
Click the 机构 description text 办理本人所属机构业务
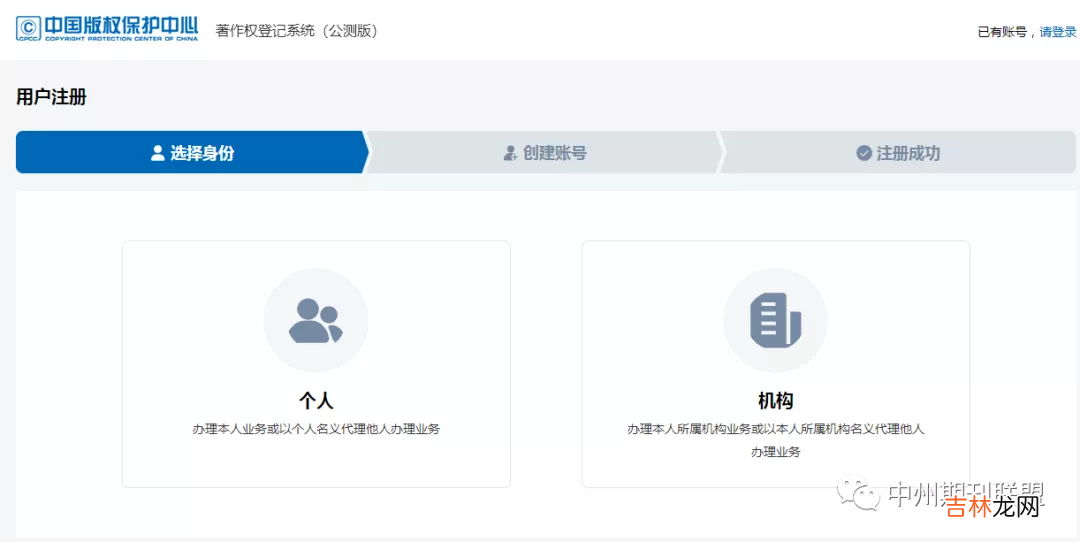tap(776, 441)
